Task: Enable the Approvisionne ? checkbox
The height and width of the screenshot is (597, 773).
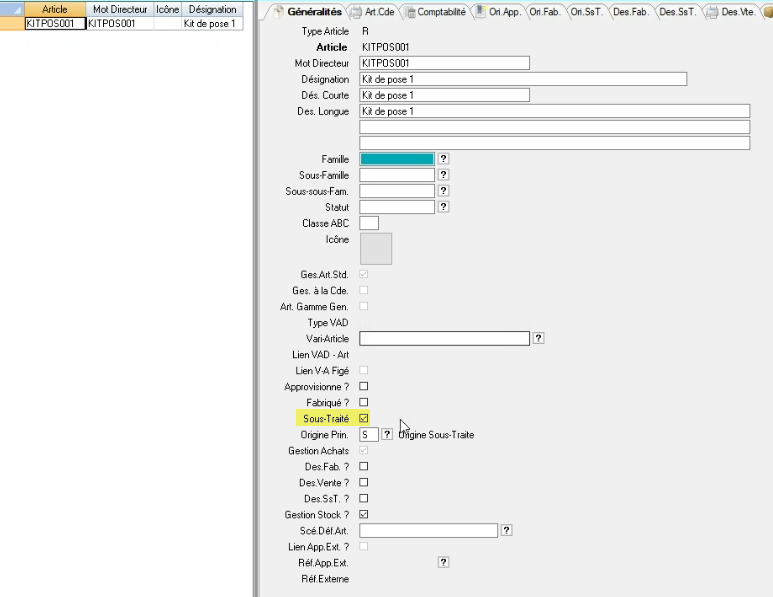Action: pyautogui.click(x=364, y=386)
